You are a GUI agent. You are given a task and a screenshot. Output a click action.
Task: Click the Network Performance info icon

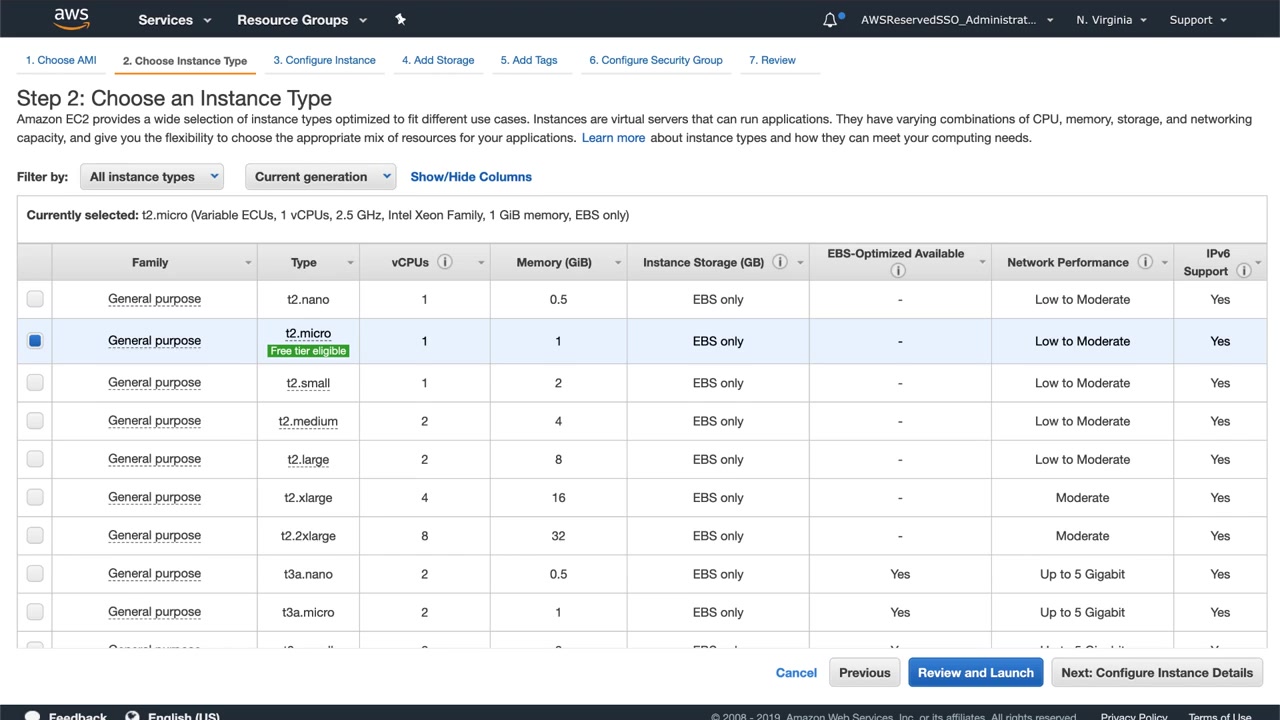click(1145, 262)
